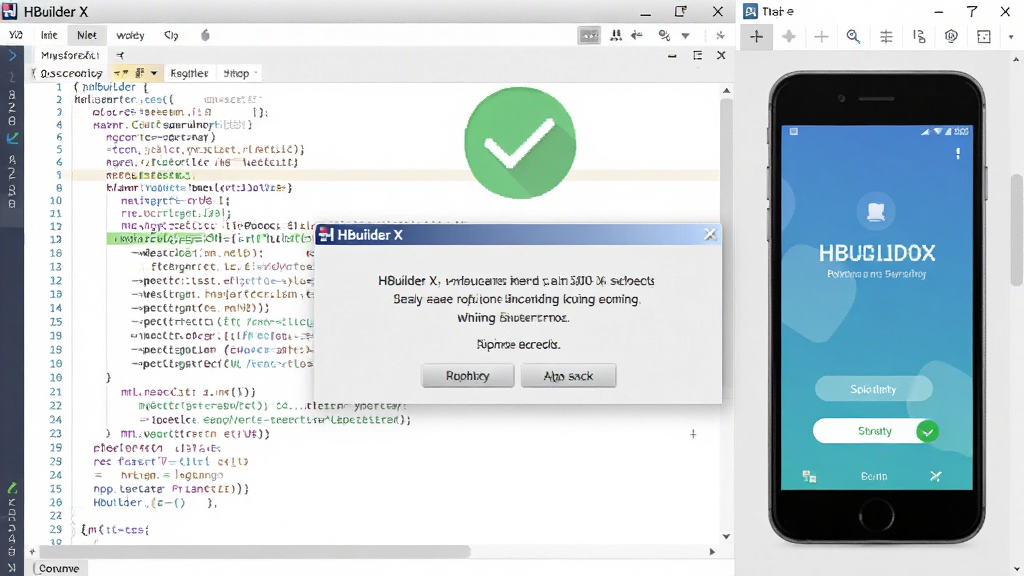Click the preview panel vertical scrollbar thumb

1017,230
